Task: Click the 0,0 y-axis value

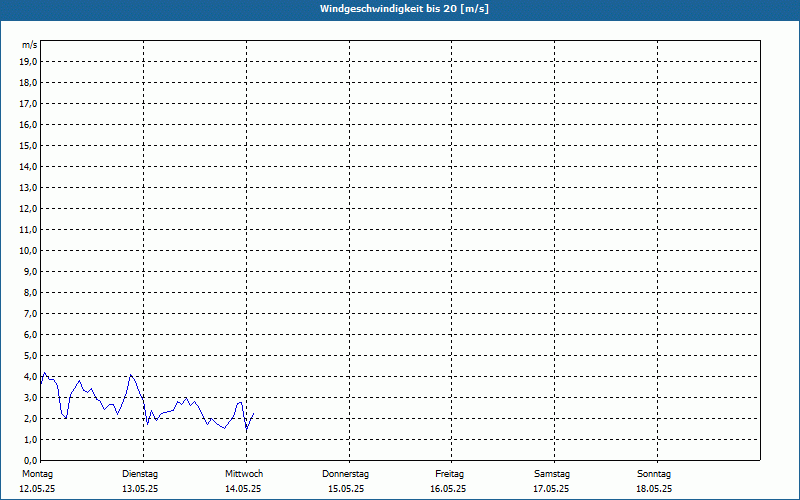Action: (x=30, y=460)
